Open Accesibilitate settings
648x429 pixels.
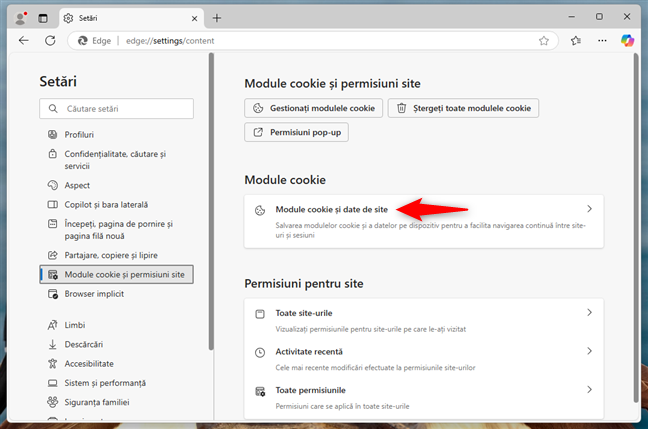click(x=117, y=364)
